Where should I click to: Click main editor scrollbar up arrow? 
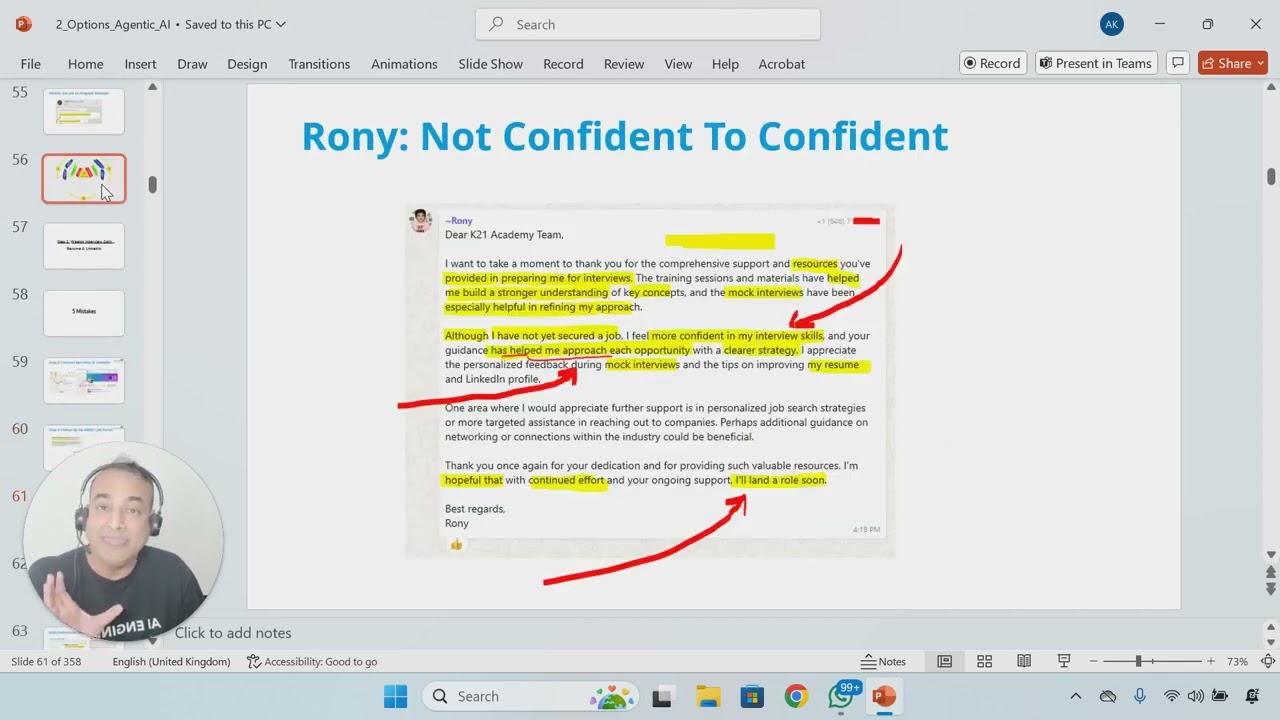[1271, 88]
